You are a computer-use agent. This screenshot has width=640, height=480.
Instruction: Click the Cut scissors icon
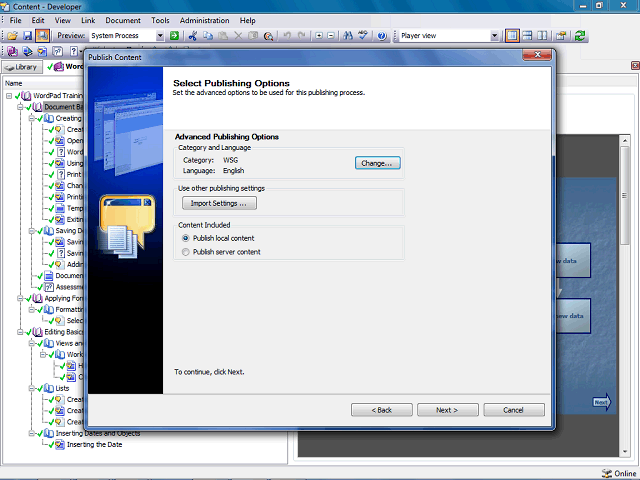(x=193, y=36)
